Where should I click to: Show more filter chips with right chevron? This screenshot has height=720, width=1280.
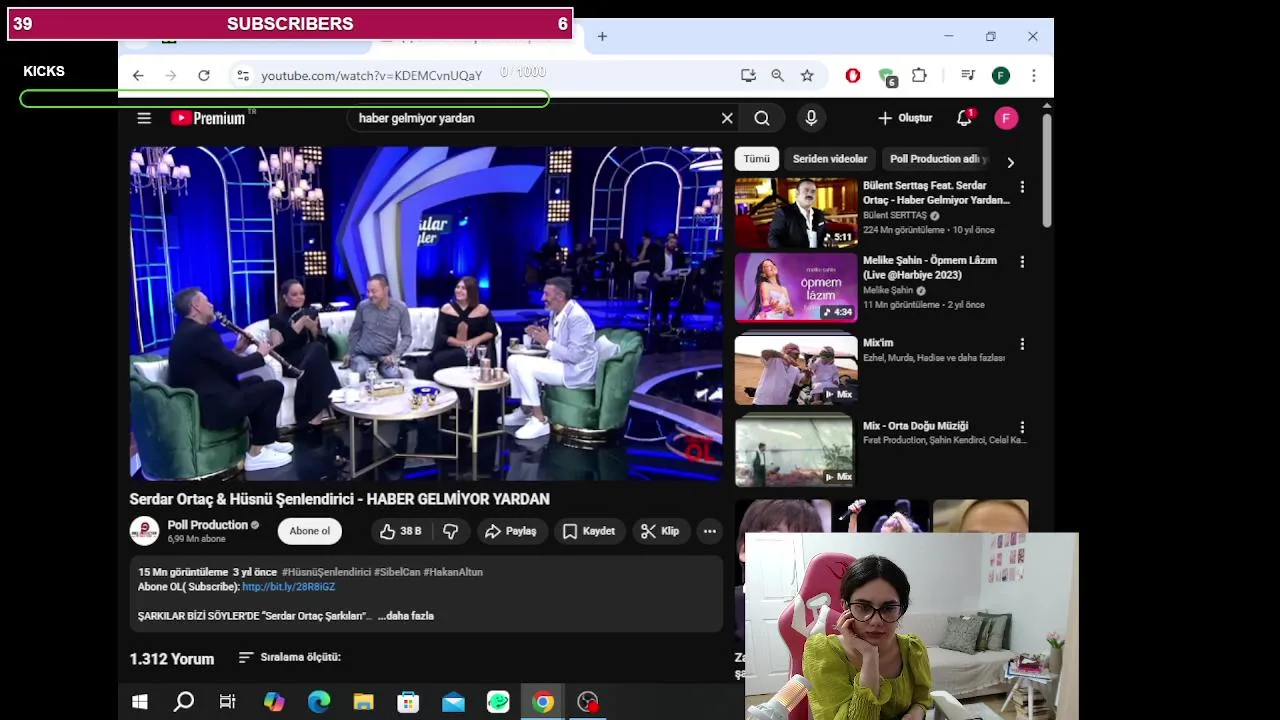[x=1010, y=162]
